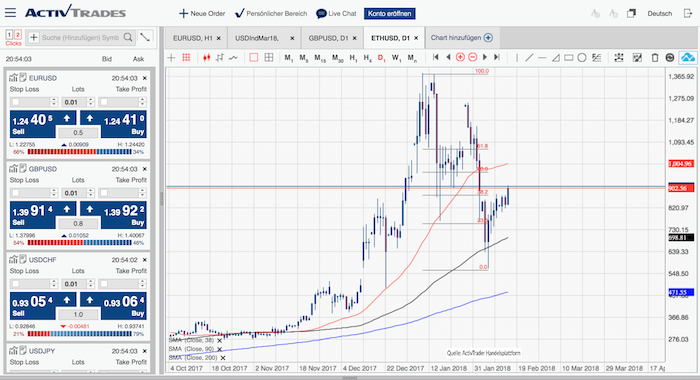Select the vertical line drawing tool

pyautogui.click(x=517, y=58)
